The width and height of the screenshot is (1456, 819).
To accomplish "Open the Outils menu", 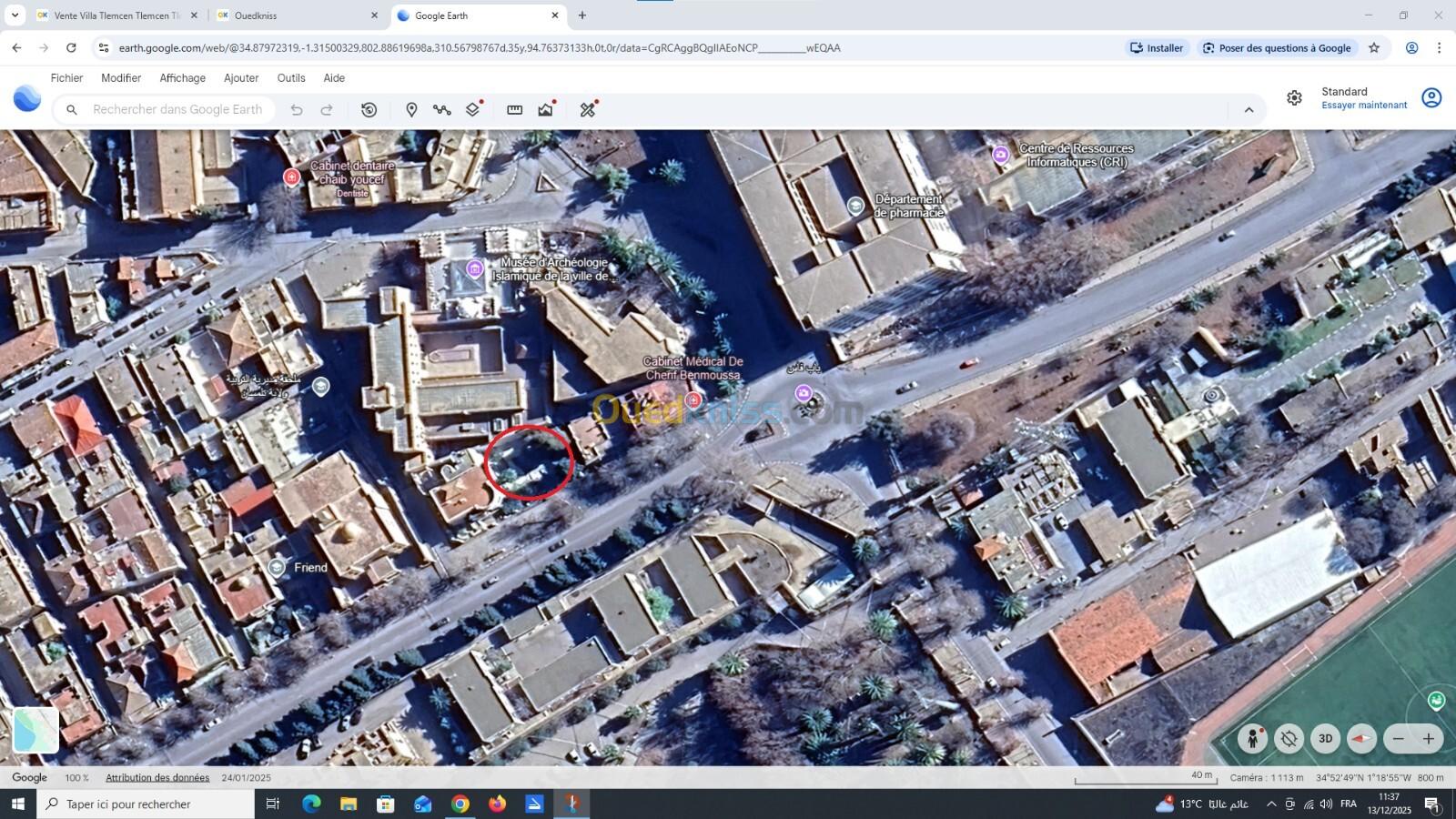I will point(291,78).
